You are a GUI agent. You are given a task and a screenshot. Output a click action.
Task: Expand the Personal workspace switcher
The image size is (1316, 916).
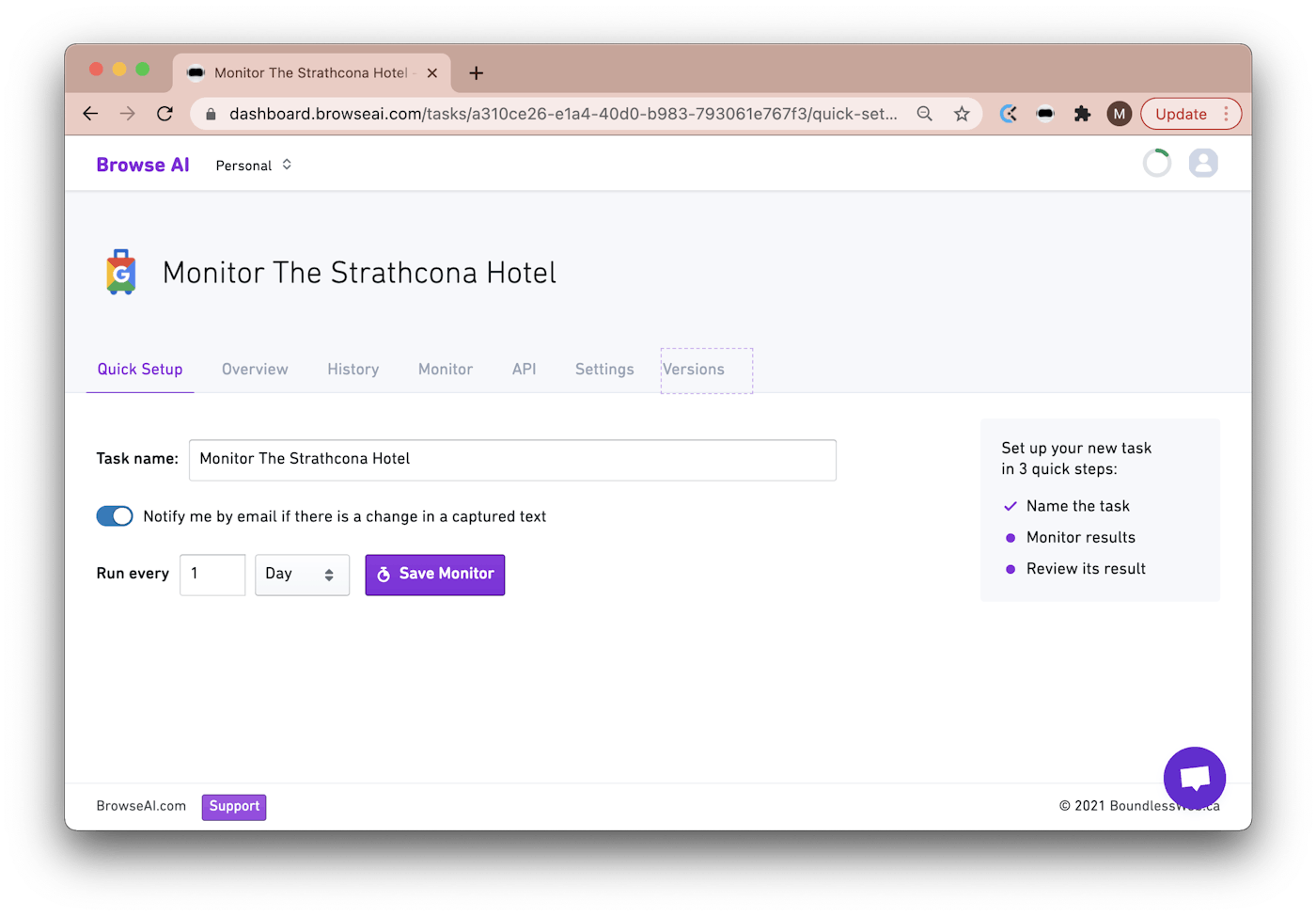click(254, 166)
